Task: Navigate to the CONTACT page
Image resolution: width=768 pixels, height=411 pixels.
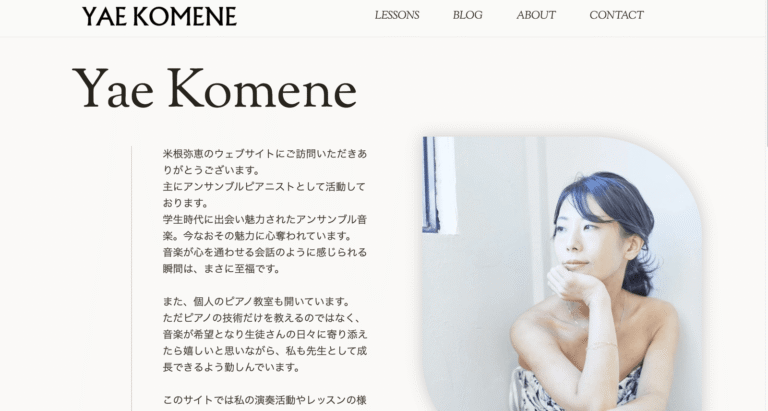Action: 616,15
